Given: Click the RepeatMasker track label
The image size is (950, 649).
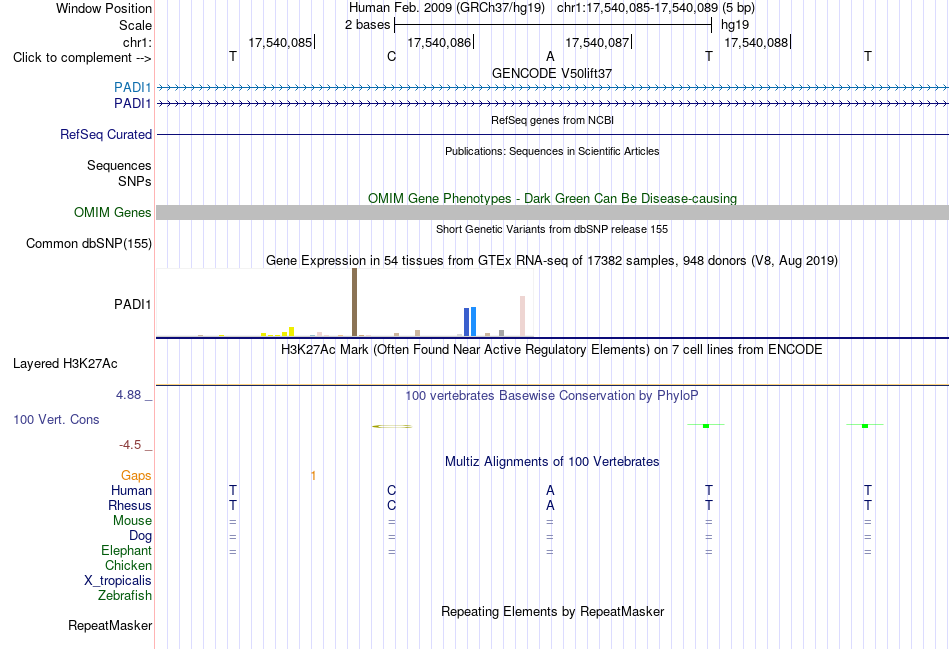Looking at the screenshot, I should point(110,625).
